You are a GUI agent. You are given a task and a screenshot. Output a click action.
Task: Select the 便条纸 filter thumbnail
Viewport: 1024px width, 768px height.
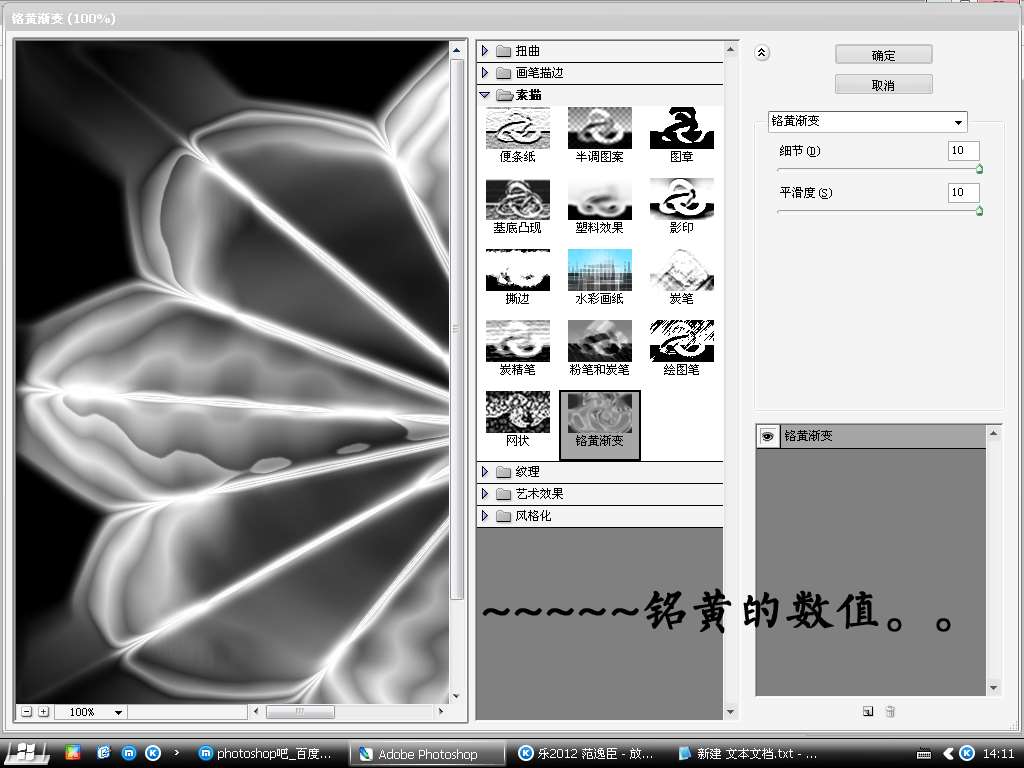click(518, 128)
